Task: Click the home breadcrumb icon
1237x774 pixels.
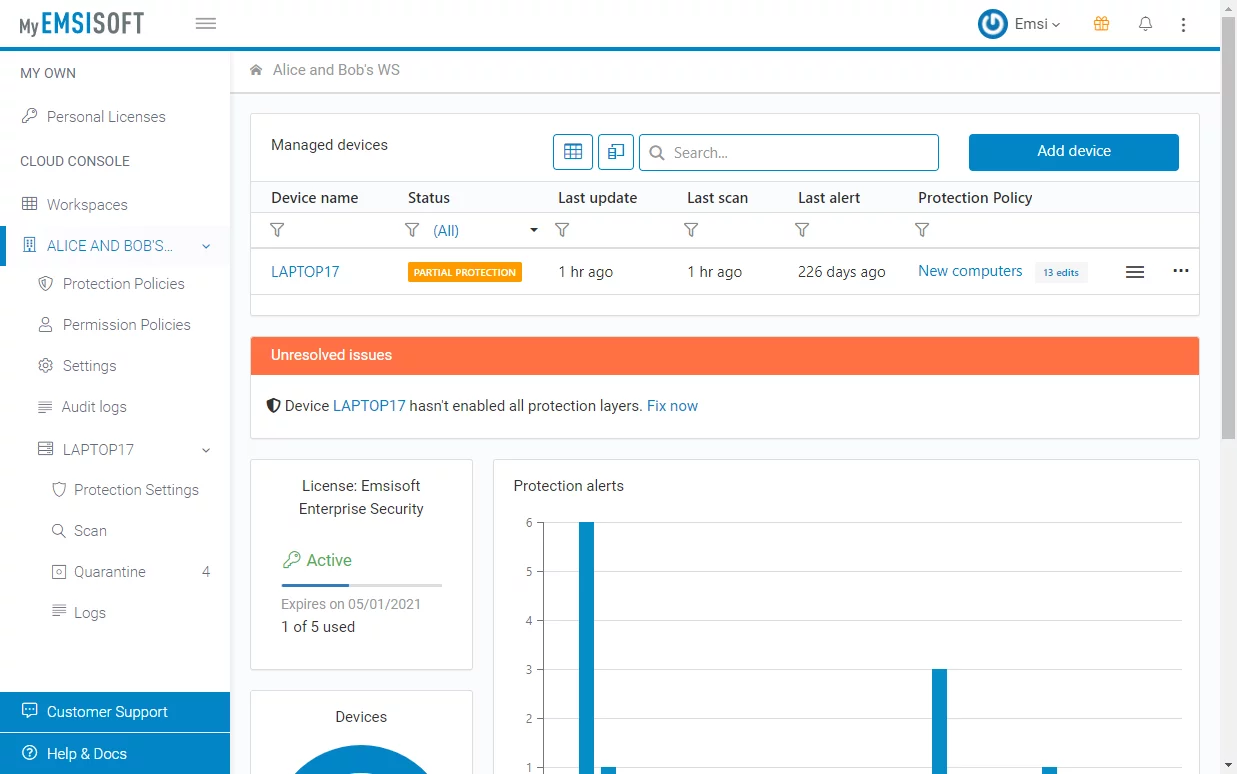Action: tap(256, 70)
